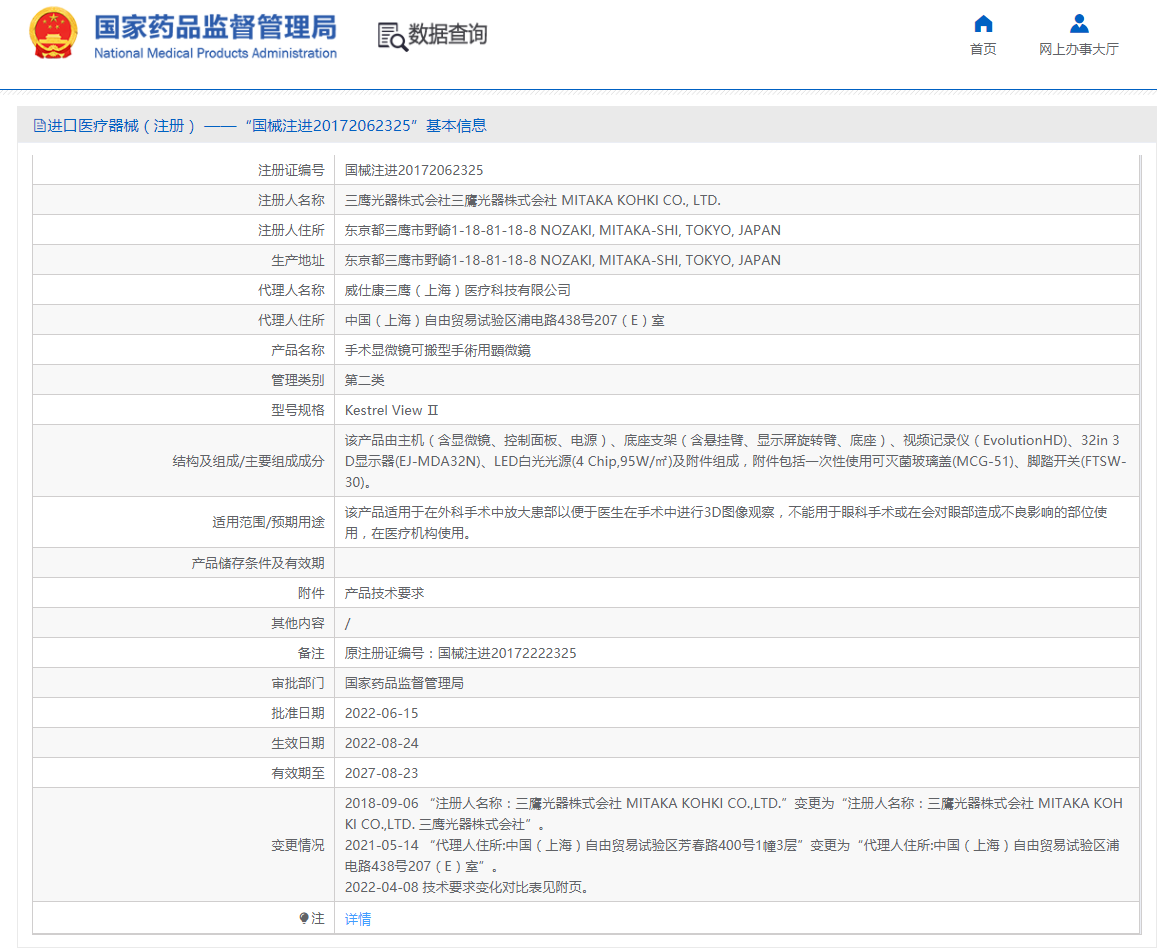Click the 管理类别 label
This screenshot has width=1157, height=952.
(297, 381)
